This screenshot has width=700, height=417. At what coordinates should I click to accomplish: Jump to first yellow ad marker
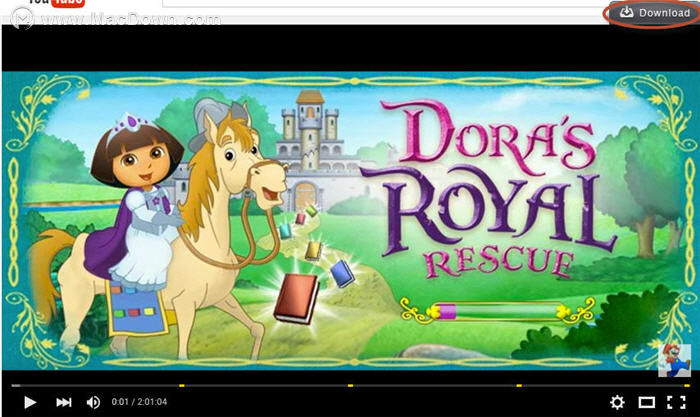pos(181,385)
